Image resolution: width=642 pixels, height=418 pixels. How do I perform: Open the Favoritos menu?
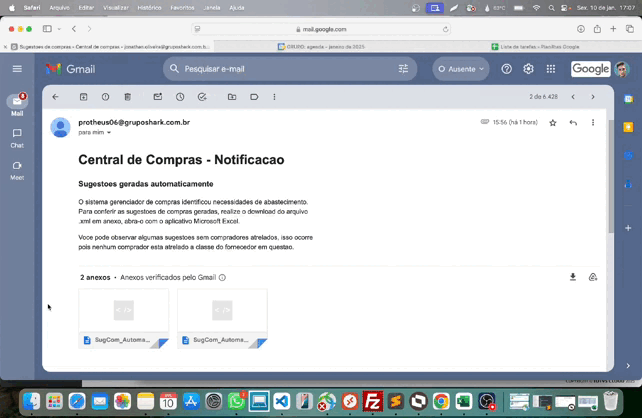(182, 8)
